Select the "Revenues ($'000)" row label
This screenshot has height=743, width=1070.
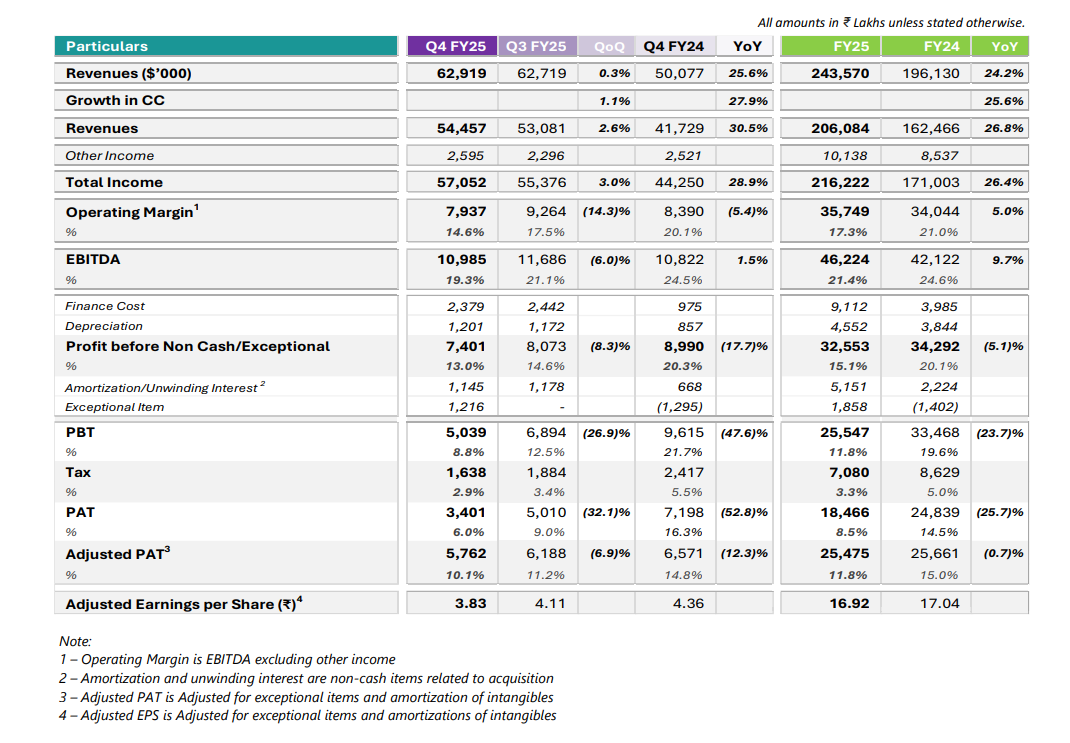click(128, 73)
